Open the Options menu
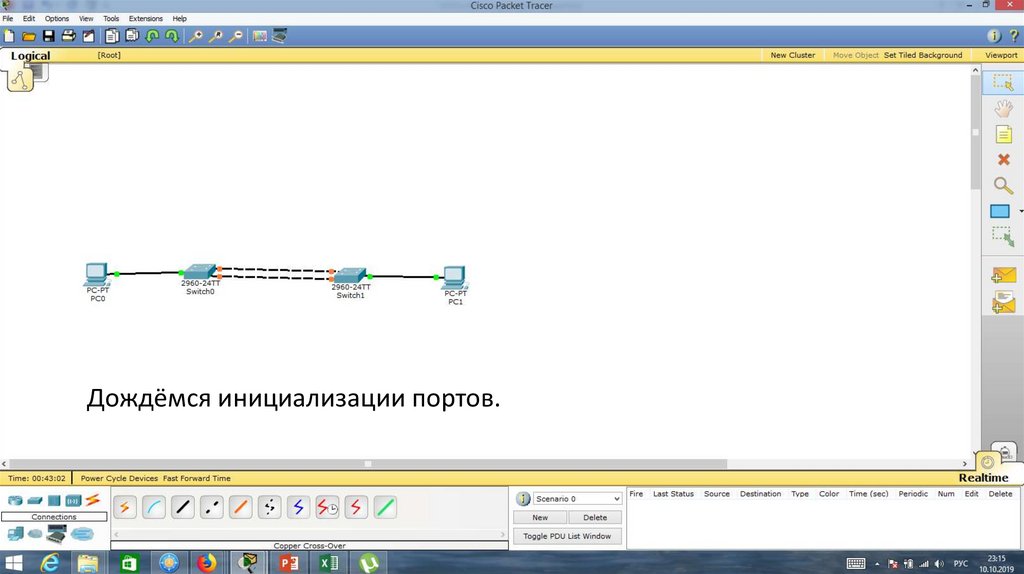The image size is (1024, 574). tap(57, 18)
